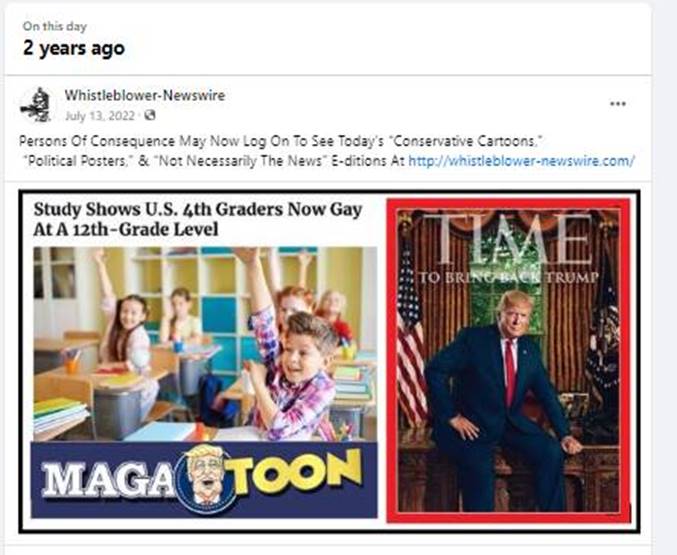Viewport: 677px width, 555px height.
Task: Click the July 13, 2022 post date
Action: point(100,116)
